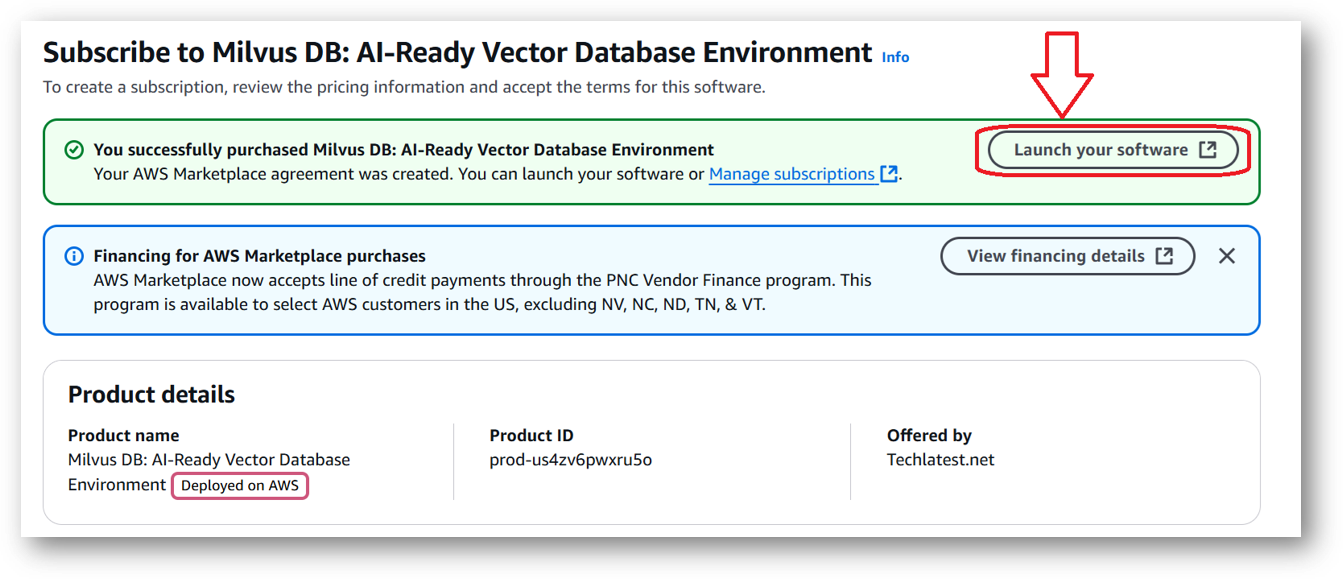This screenshot has height=579, width=1343.
Task: Click the Offered by column header
Action: [929, 435]
